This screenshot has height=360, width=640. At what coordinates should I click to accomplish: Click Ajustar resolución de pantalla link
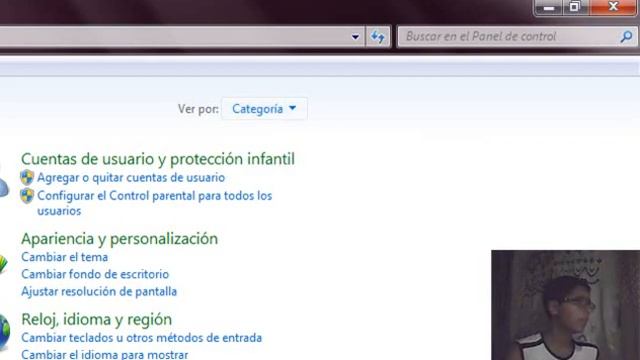point(99,291)
